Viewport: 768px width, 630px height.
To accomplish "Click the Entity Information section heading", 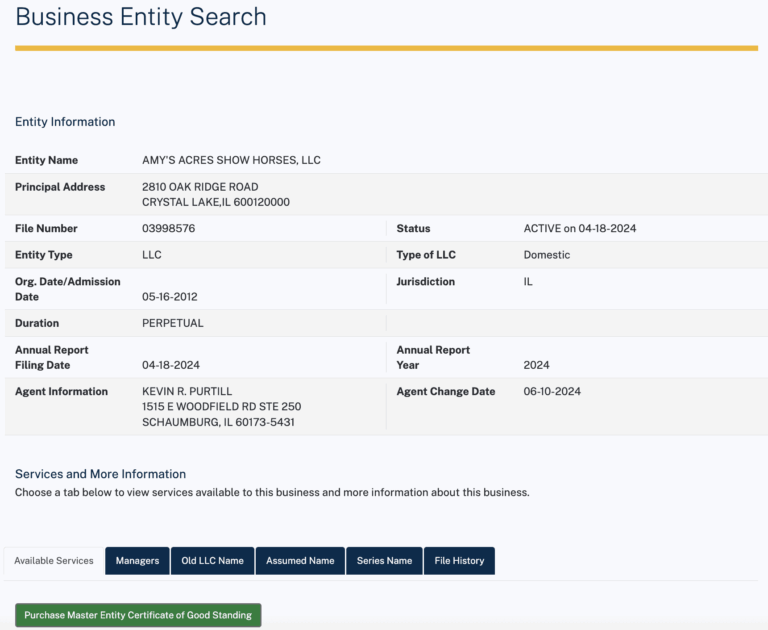I will pyautogui.click(x=65, y=122).
